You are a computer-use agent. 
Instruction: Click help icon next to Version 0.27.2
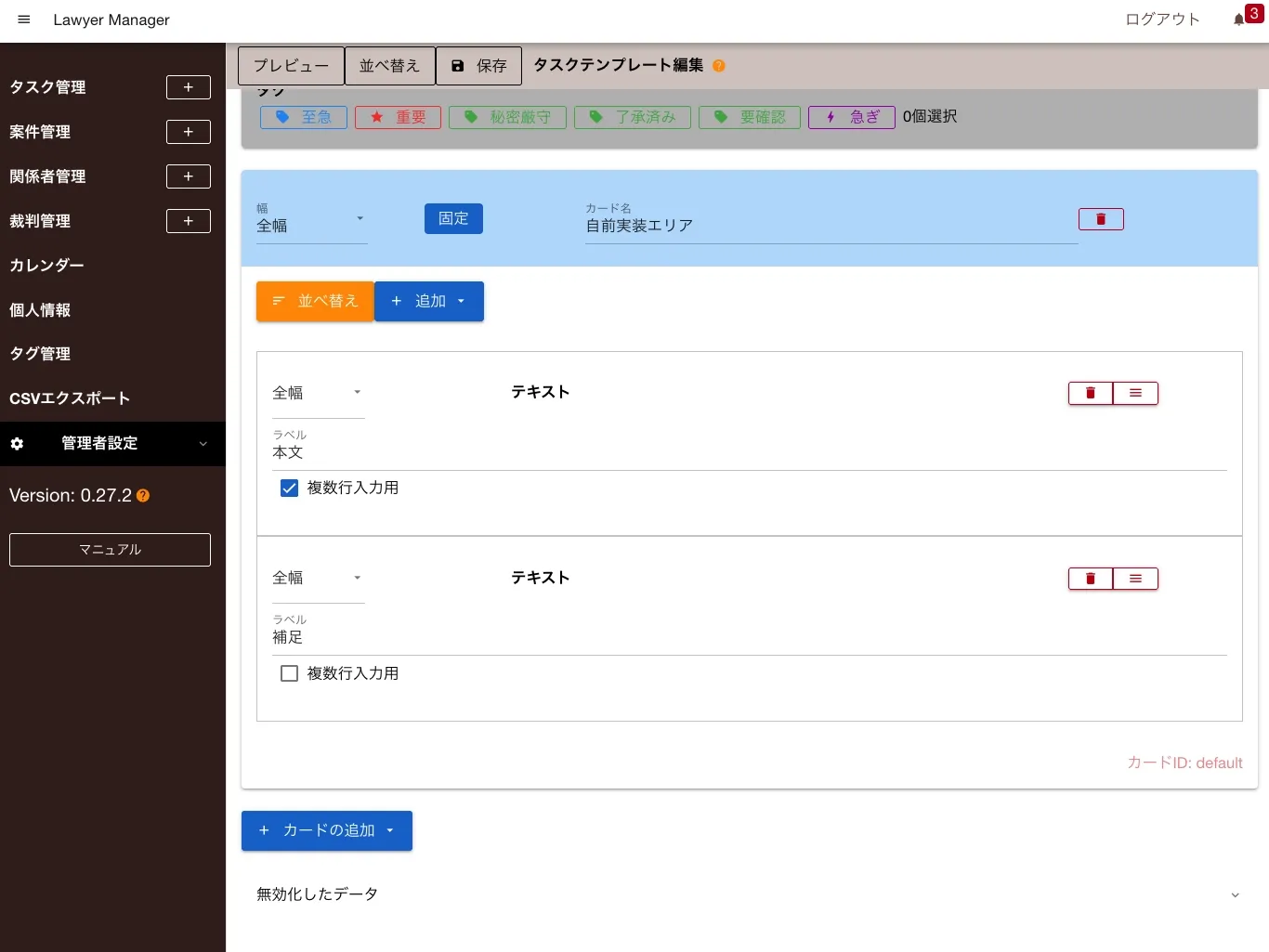143,496
